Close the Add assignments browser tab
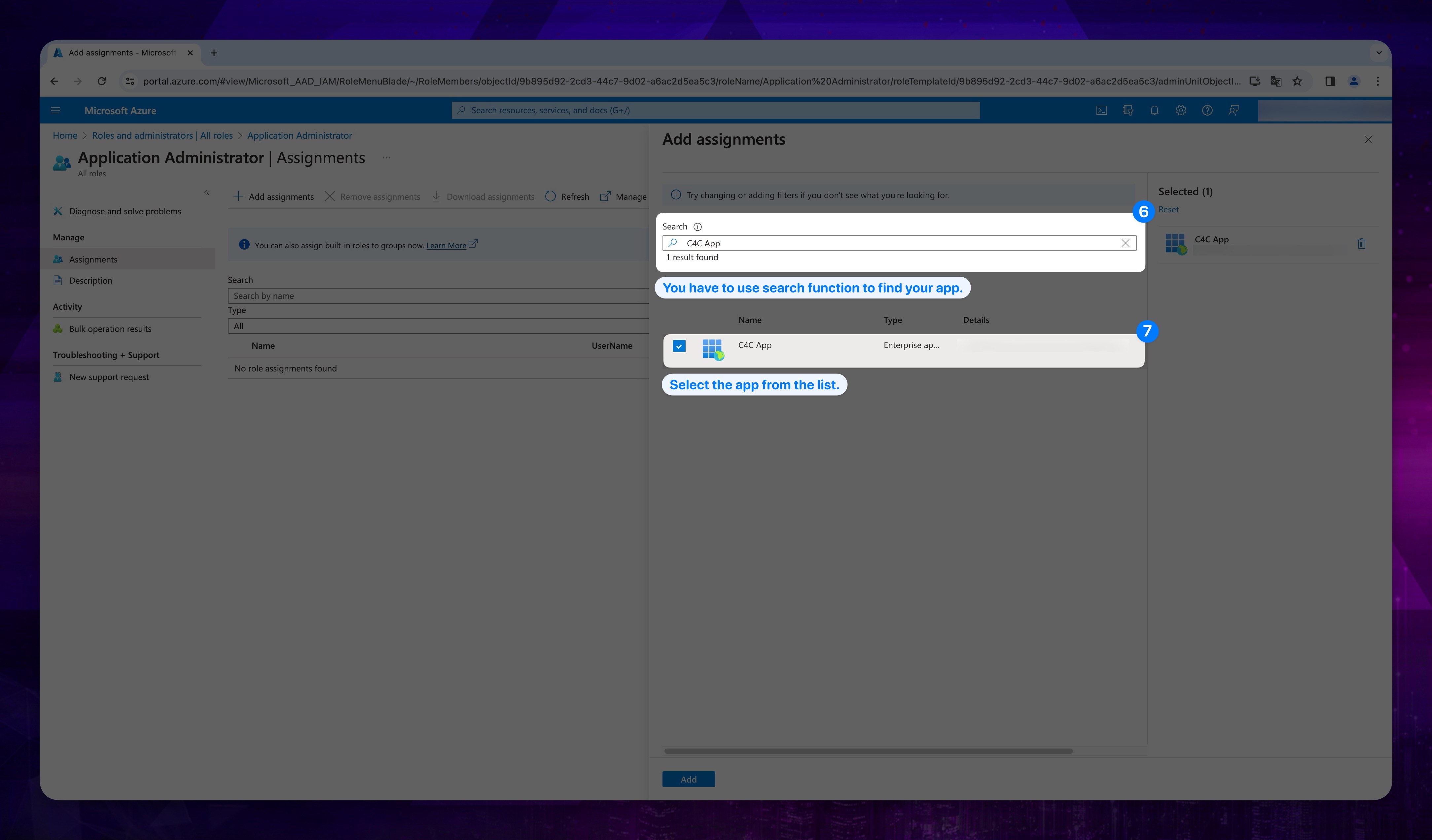The width and height of the screenshot is (1432, 840). pyautogui.click(x=190, y=53)
